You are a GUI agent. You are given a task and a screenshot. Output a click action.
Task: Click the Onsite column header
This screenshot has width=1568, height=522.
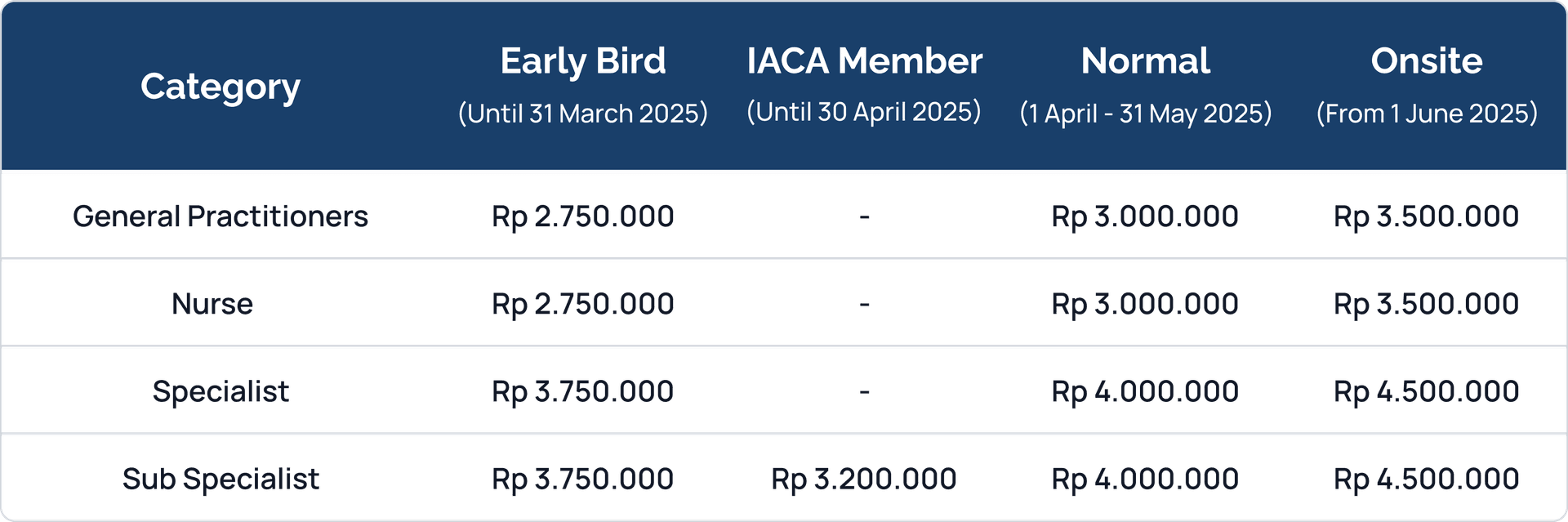1427,60
